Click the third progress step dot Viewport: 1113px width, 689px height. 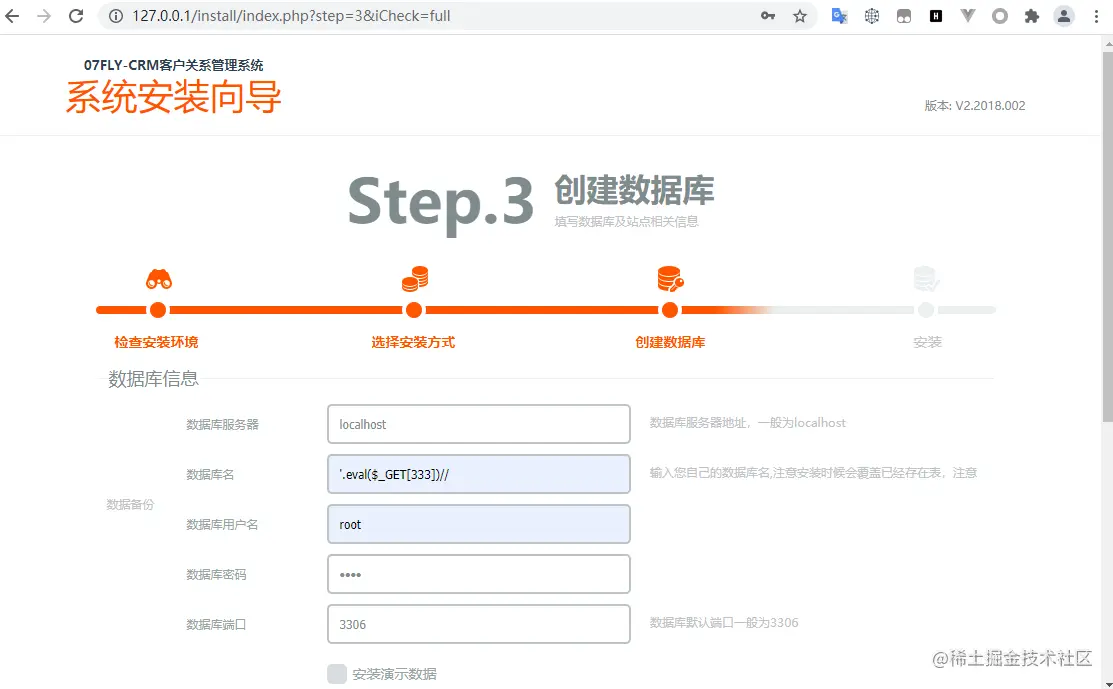click(669, 310)
